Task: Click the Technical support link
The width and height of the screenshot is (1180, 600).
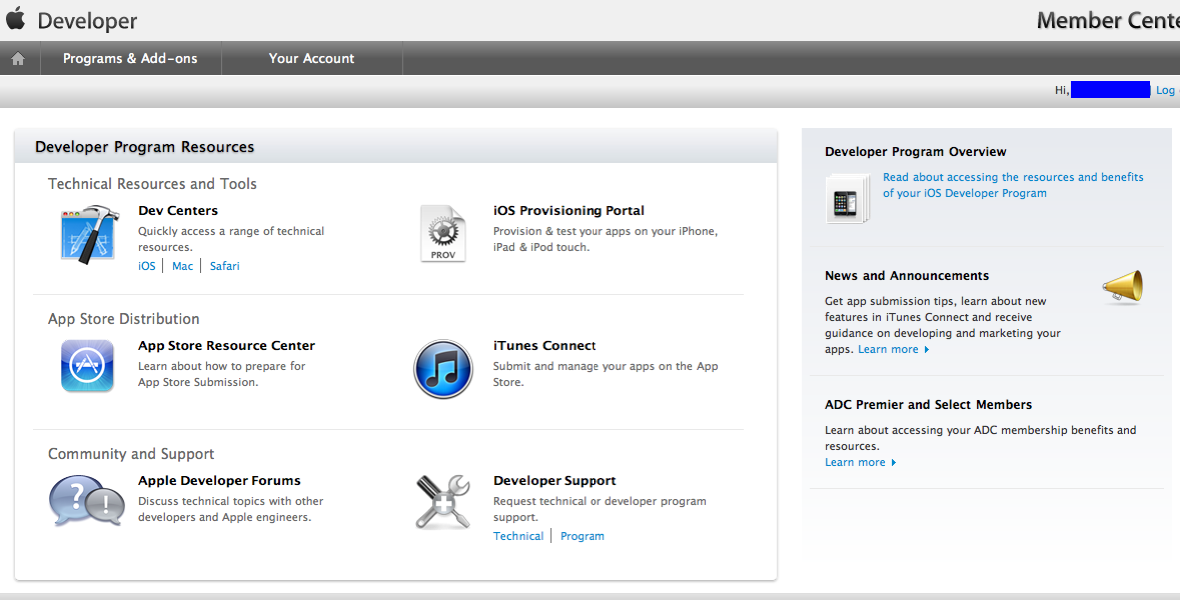Action: [x=518, y=536]
